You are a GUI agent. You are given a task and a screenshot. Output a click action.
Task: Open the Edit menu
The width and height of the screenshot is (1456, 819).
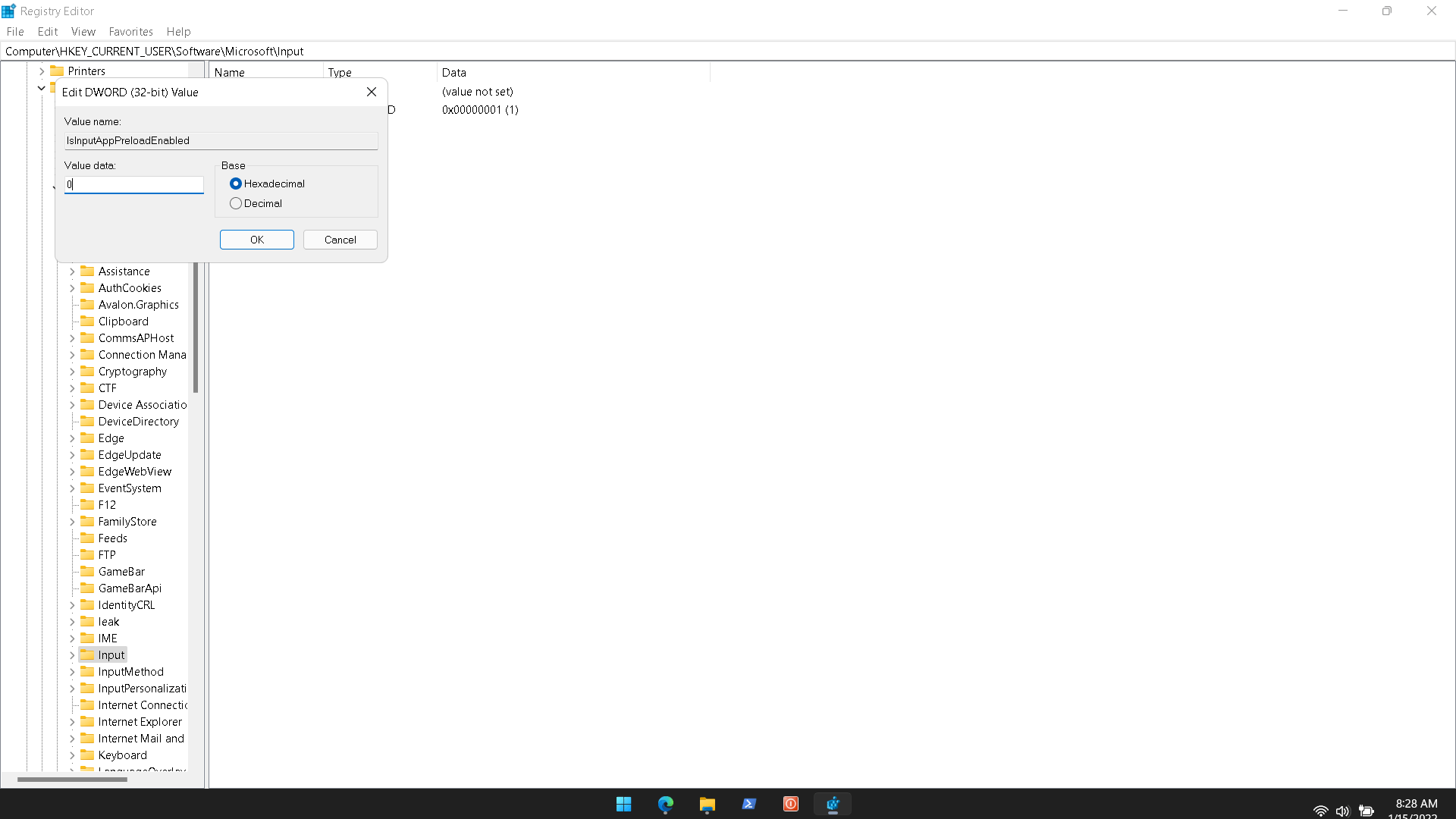coord(47,32)
